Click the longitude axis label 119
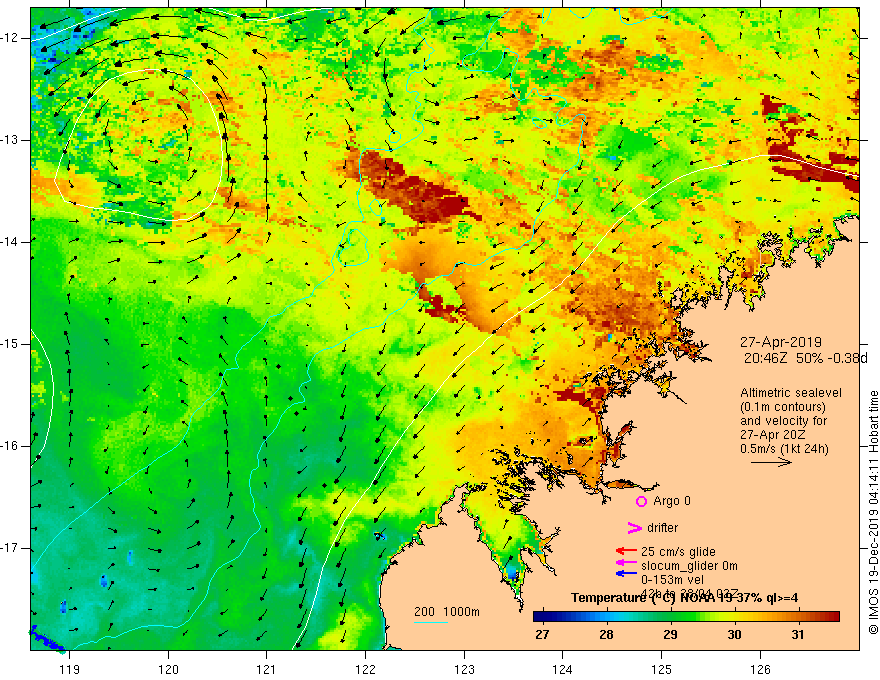This screenshot has height=680, width=880. [70, 669]
